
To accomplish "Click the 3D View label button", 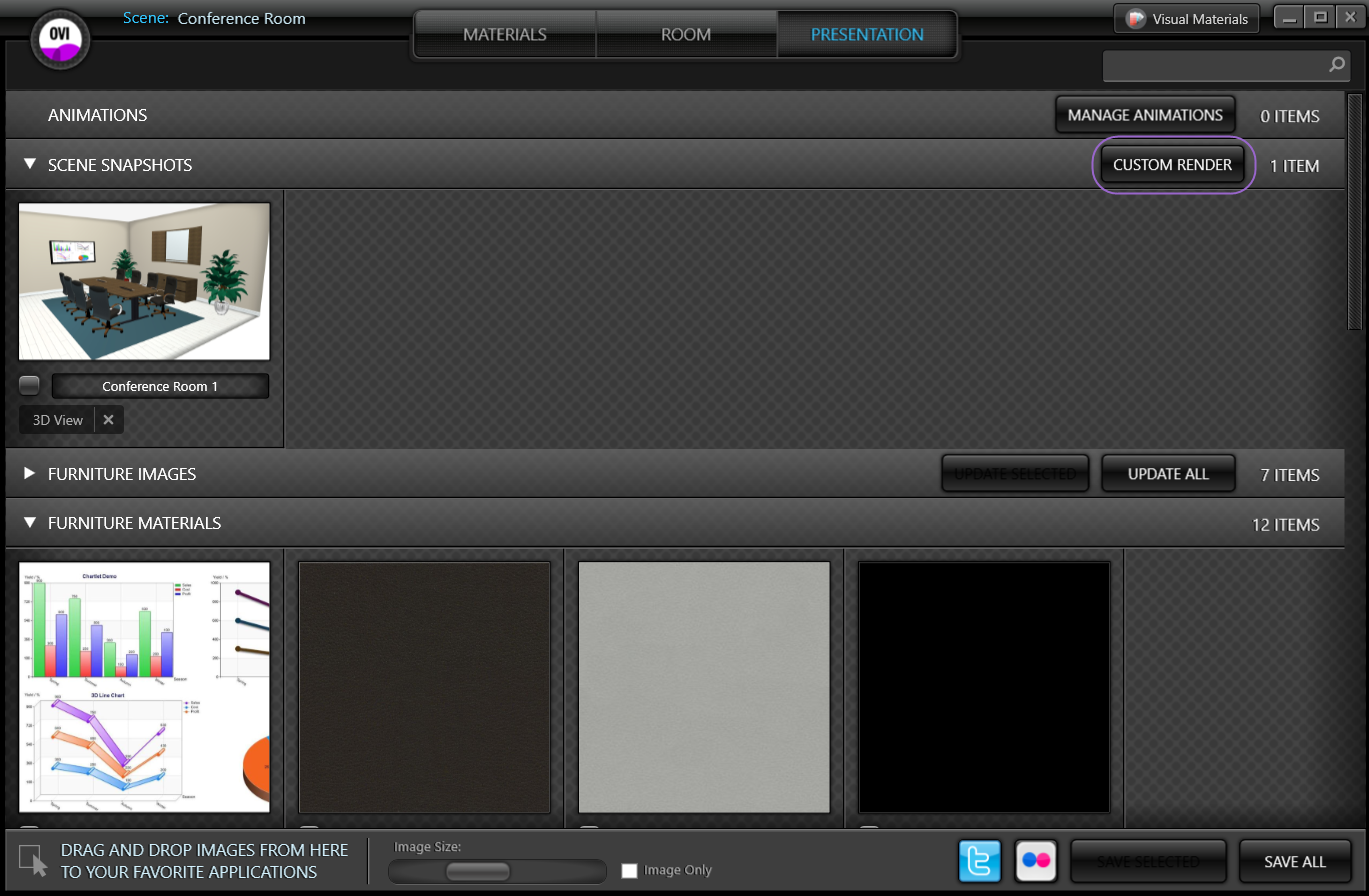I will 57,420.
